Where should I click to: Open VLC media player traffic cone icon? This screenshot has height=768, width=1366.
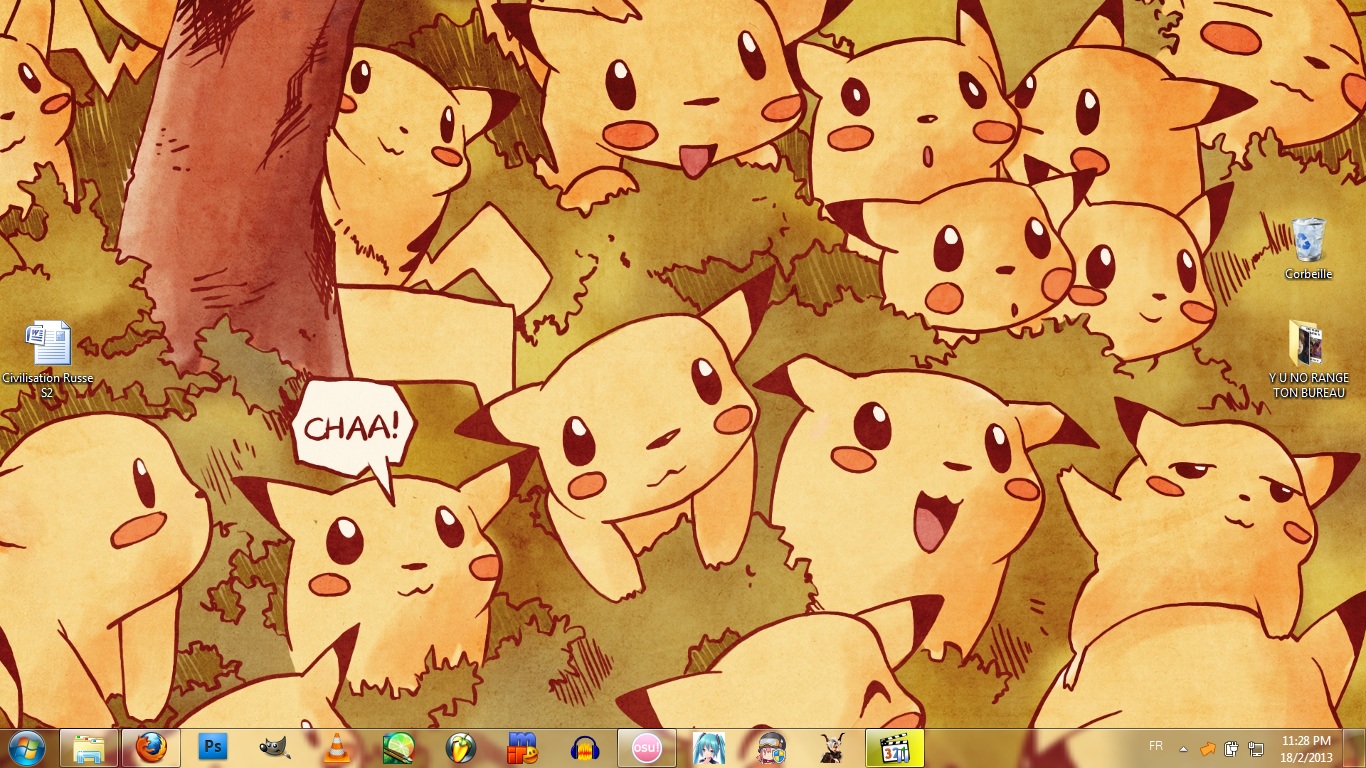(337, 748)
